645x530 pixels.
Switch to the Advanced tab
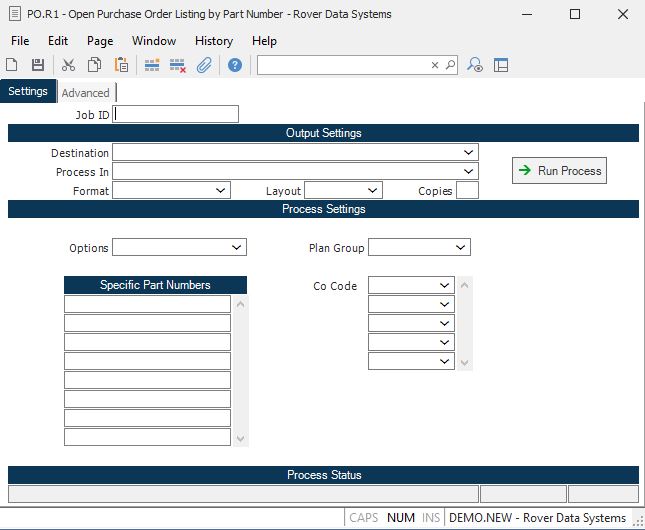(x=85, y=93)
